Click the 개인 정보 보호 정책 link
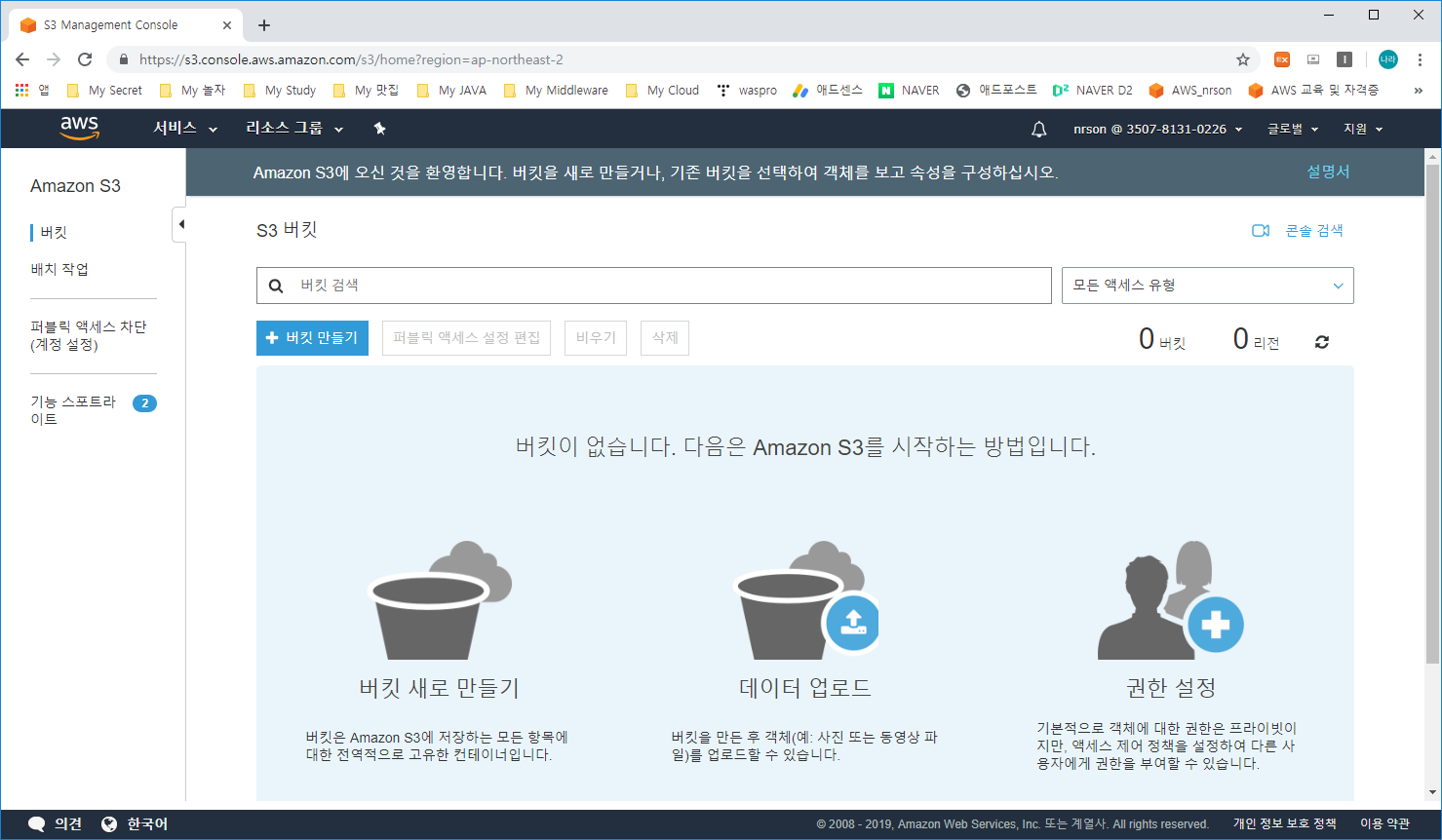The height and width of the screenshot is (840, 1442). pyautogui.click(x=1284, y=824)
